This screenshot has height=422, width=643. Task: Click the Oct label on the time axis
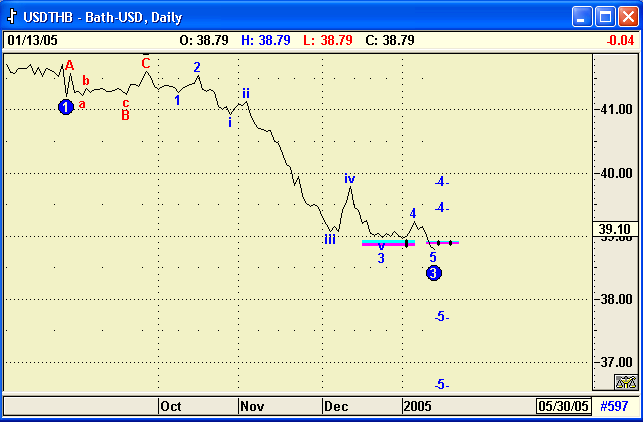[x=171, y=406]
